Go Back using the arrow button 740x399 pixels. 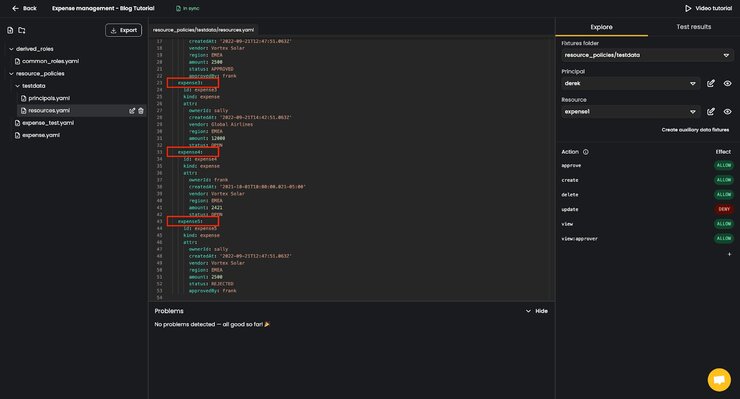point(24,8)
